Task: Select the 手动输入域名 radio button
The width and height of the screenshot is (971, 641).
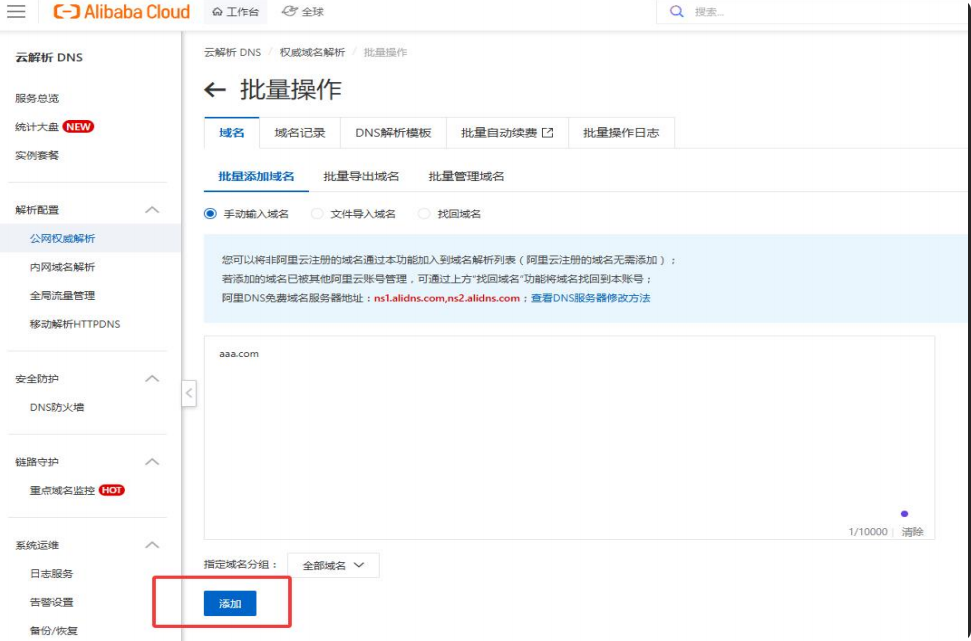Action: click(x=210, y=214)
